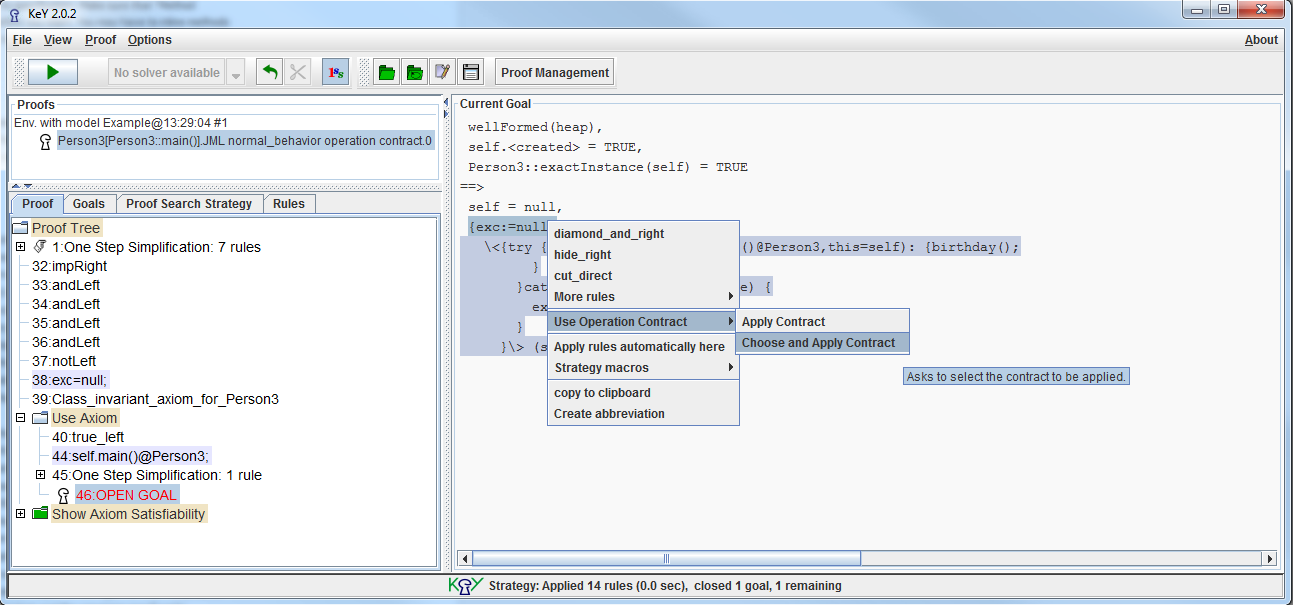This screenshot has height=605, width=1293.
Task: Open the Proof menu
Action: pyautogui.click(x=101, y=40)
